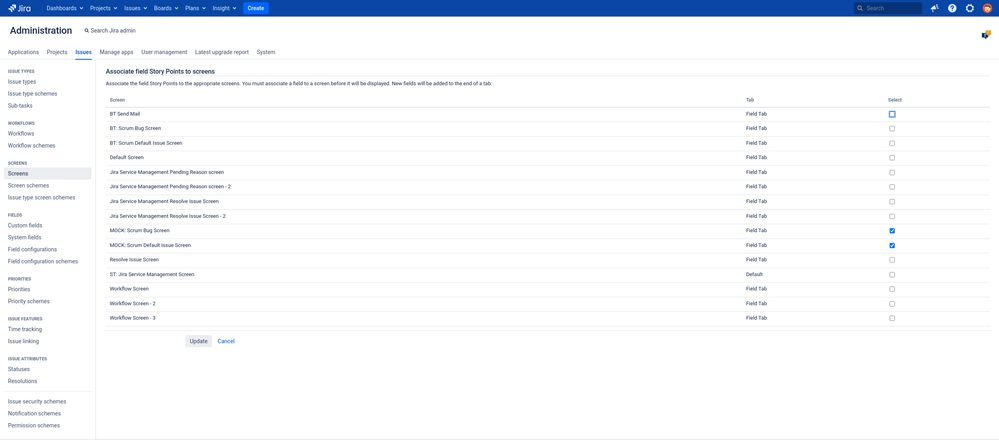
Task: Open Issue type screen schemes
Action: pyautogui.click(x=41, y=197)
